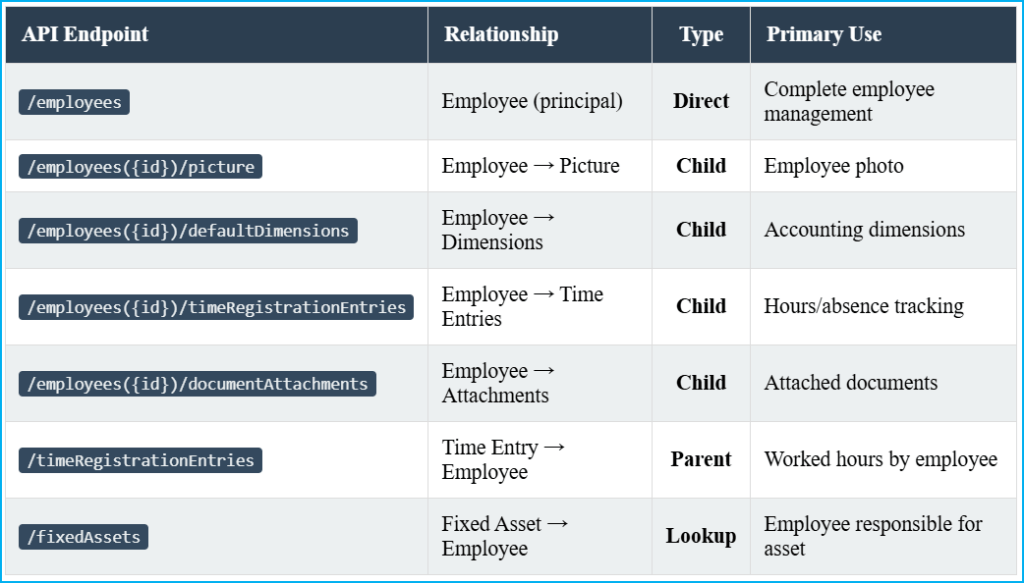
Task: Click the Direct type cell
Action: (701, 102)
